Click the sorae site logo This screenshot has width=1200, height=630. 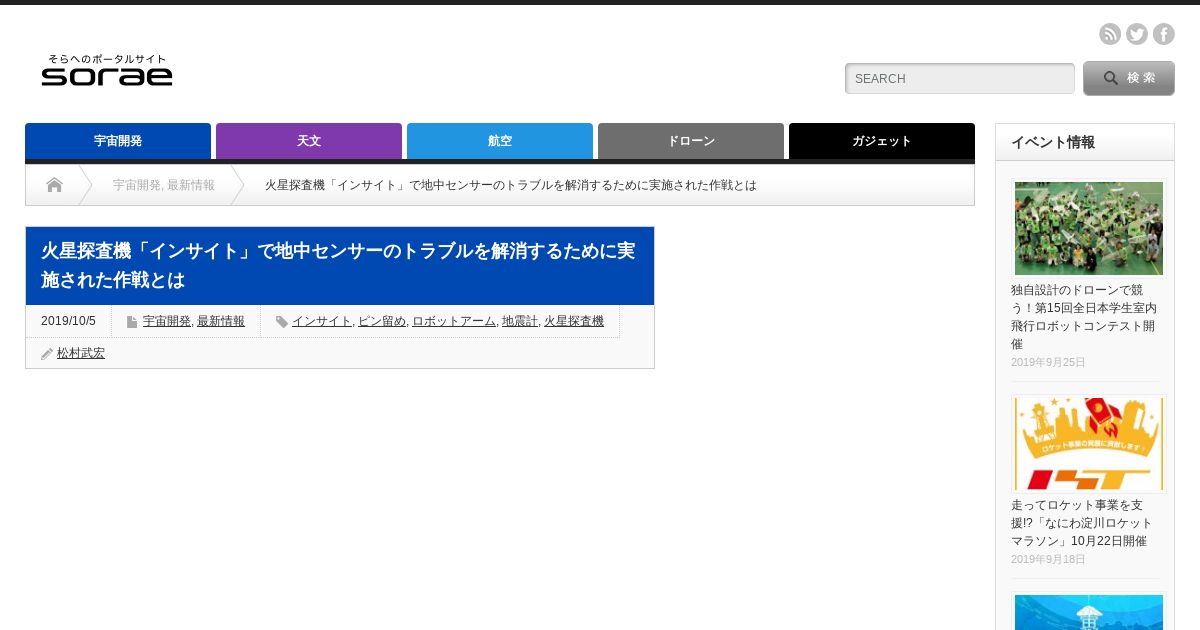pos(107,70)
